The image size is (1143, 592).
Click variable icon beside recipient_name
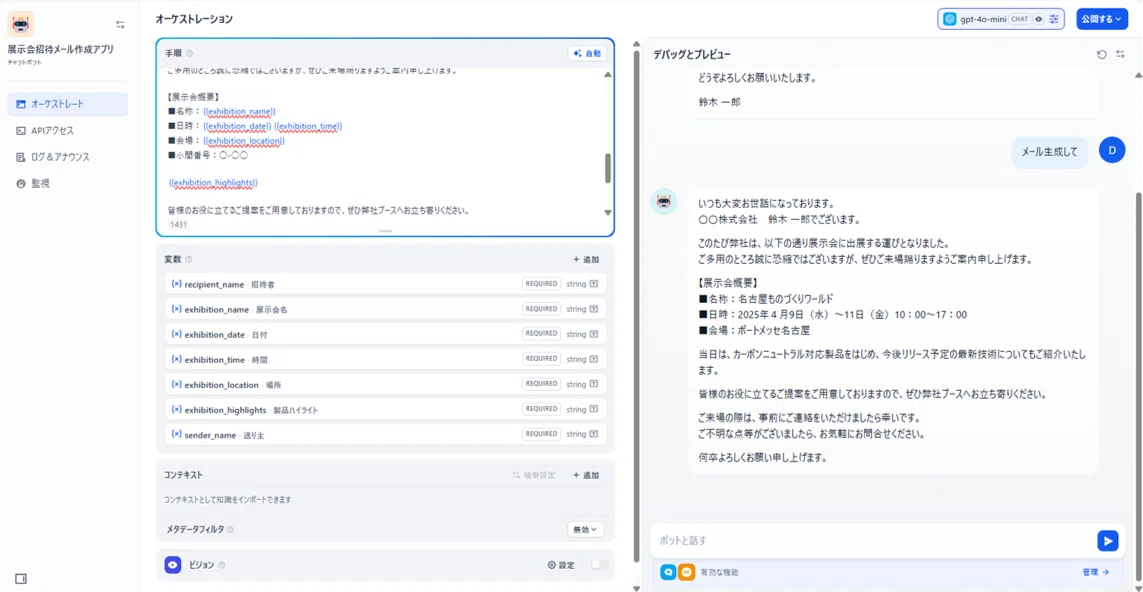176,284
